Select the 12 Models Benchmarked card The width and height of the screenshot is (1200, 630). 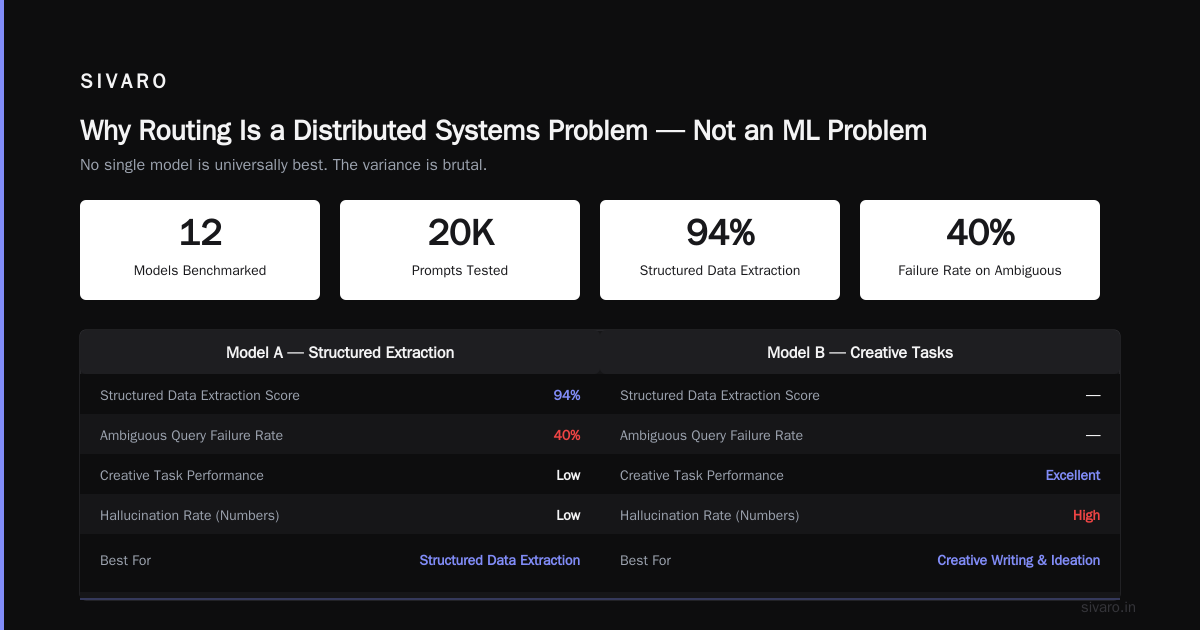tap(200, 250)
